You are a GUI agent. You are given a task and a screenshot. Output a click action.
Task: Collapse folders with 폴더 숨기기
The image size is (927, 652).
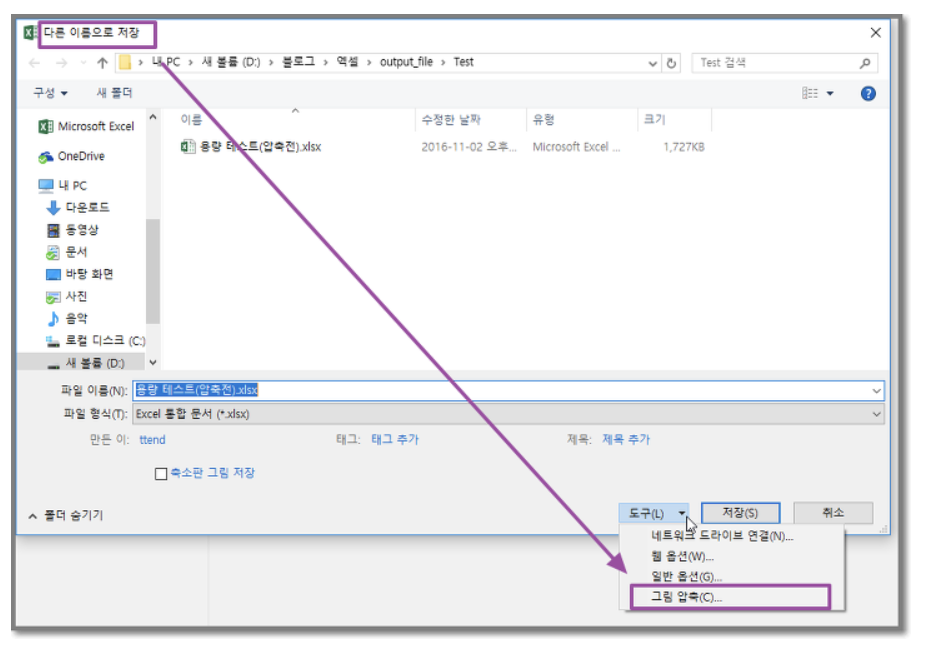point(66,515)
